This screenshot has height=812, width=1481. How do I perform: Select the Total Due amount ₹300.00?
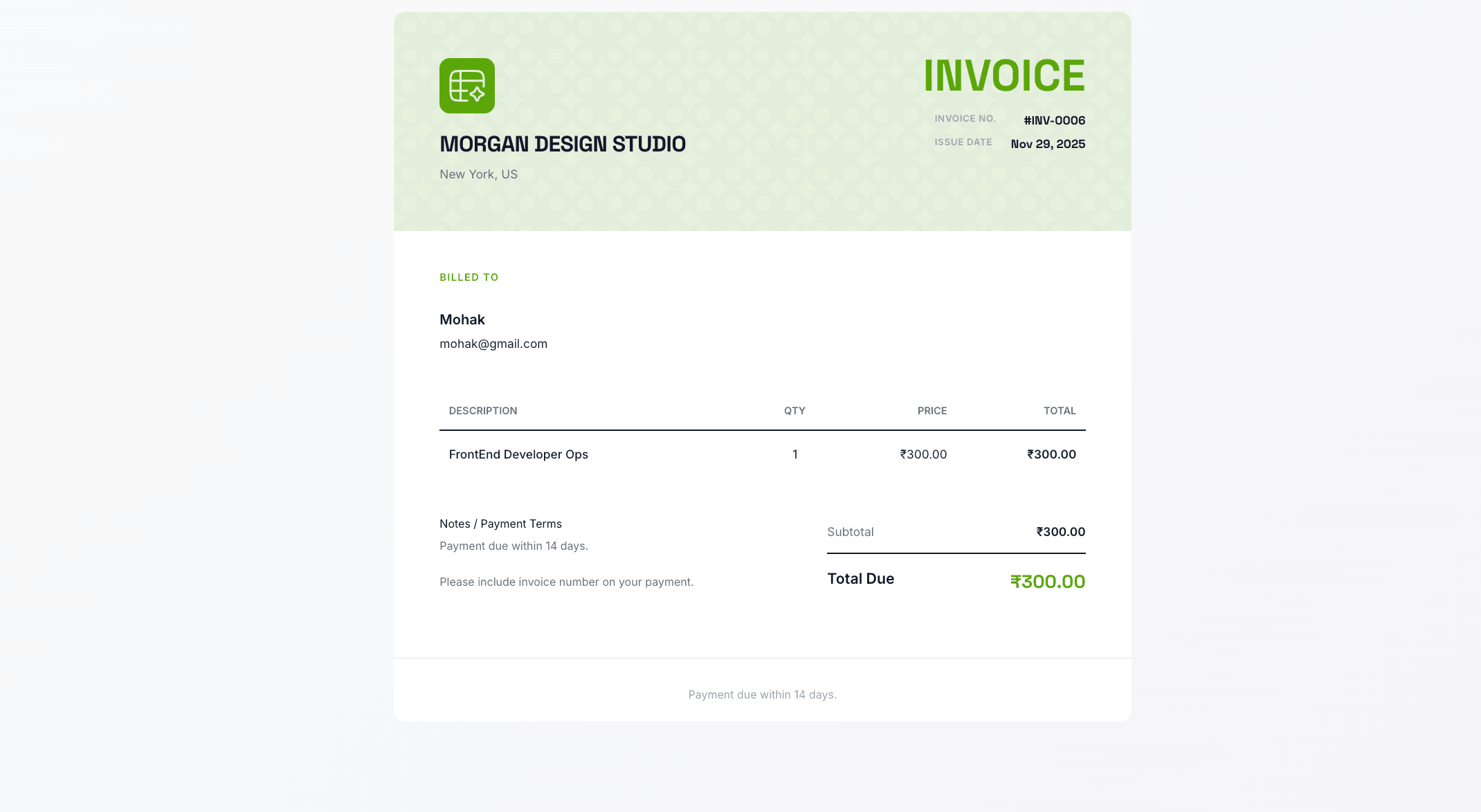1048,581
